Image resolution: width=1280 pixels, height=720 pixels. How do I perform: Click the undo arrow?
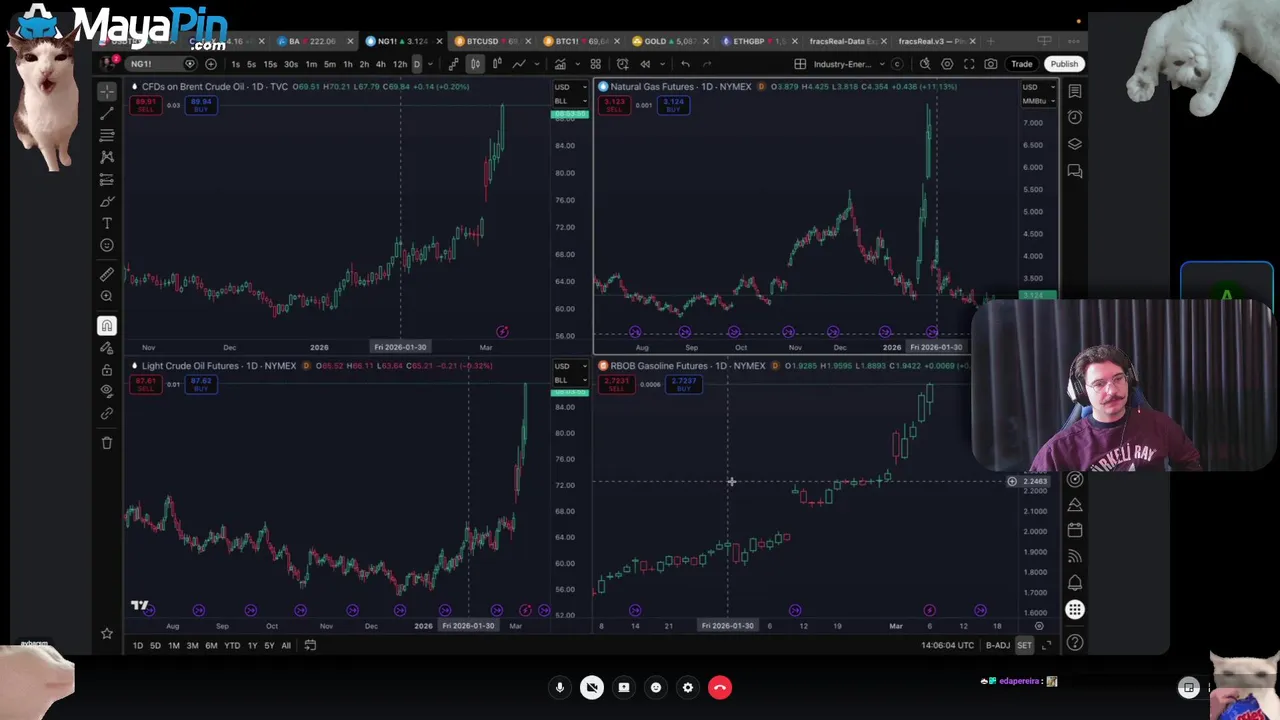(685, 64)
